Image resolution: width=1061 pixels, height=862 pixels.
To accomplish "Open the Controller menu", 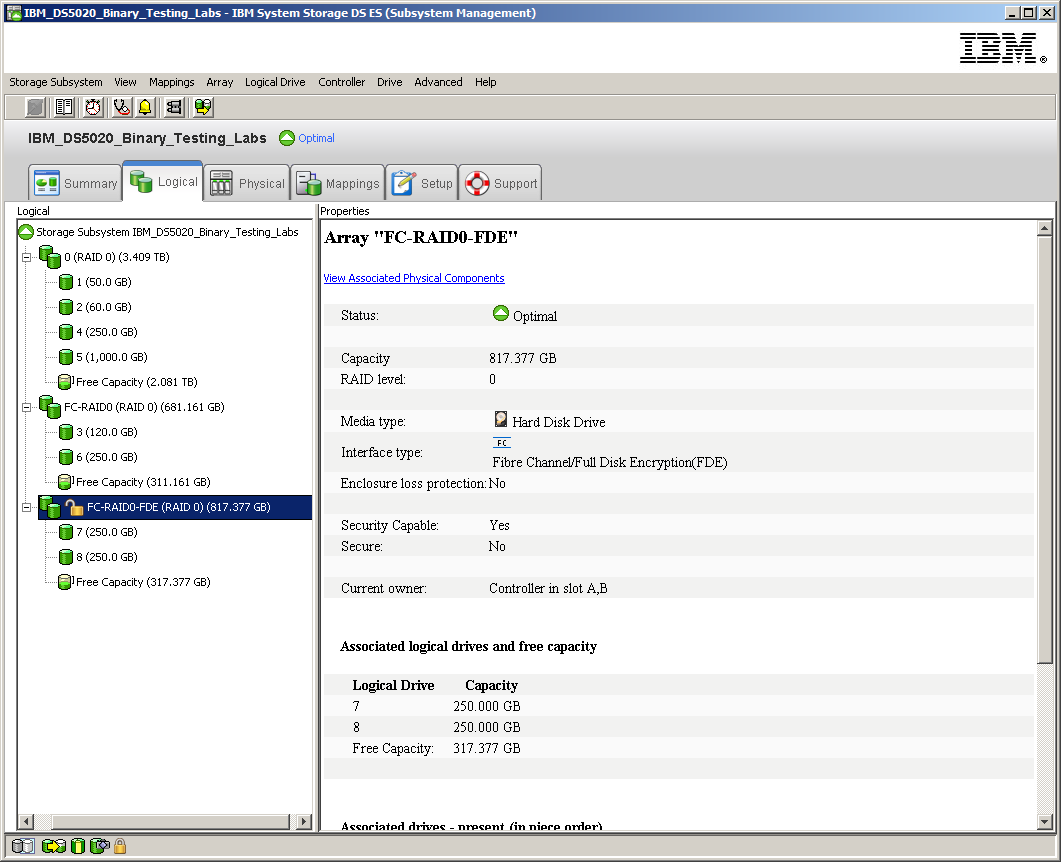I will (x=341, y=82).
